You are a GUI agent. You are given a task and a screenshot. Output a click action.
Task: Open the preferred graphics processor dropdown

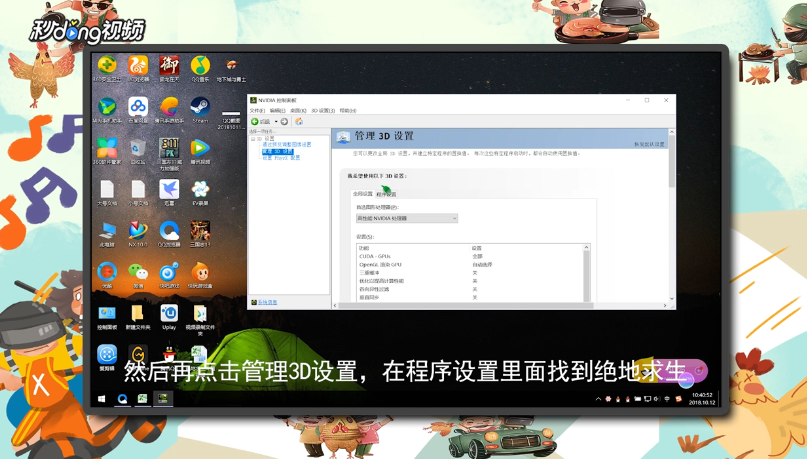coord(407,218)
